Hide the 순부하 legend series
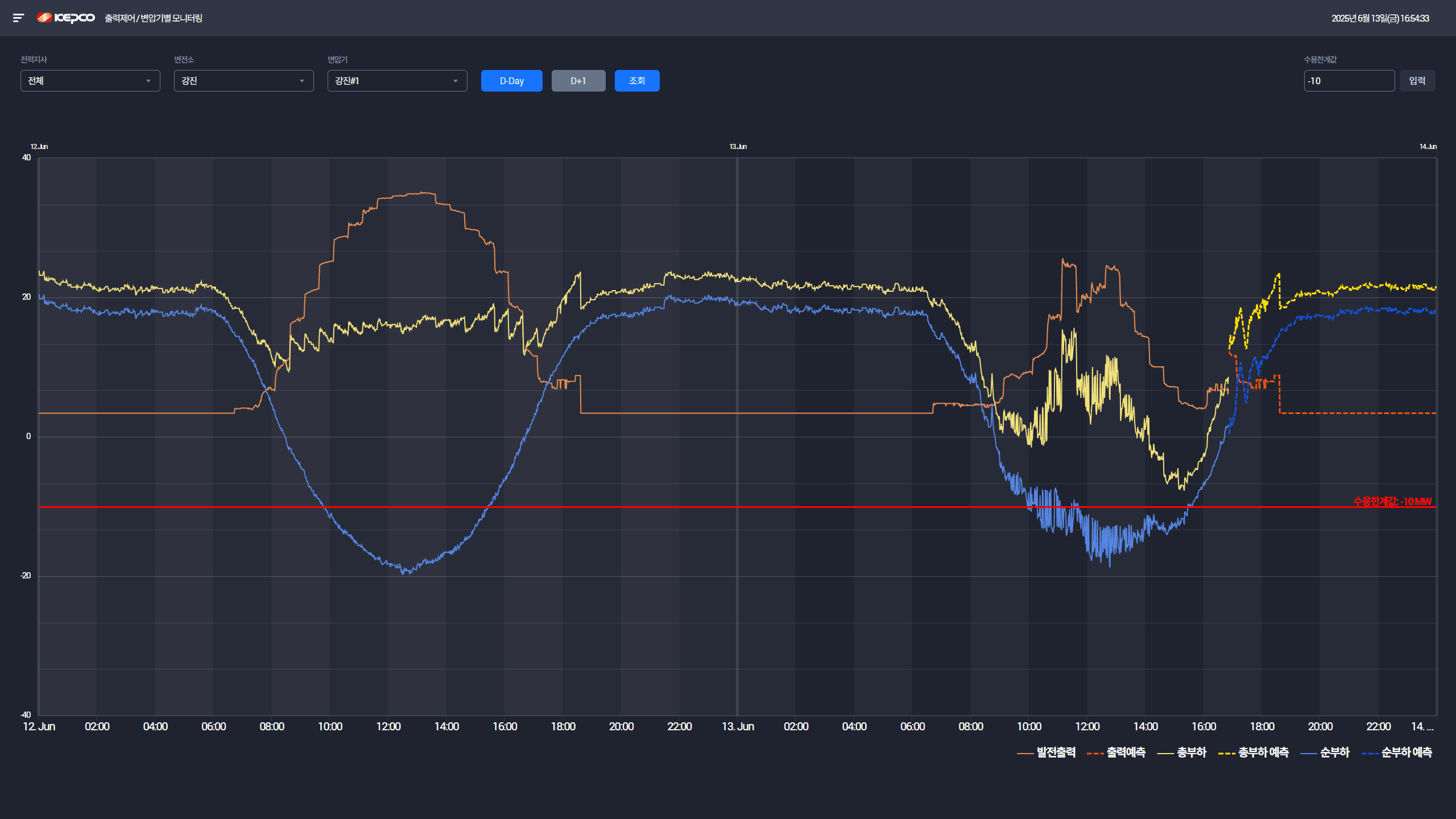 point(1334,752)
